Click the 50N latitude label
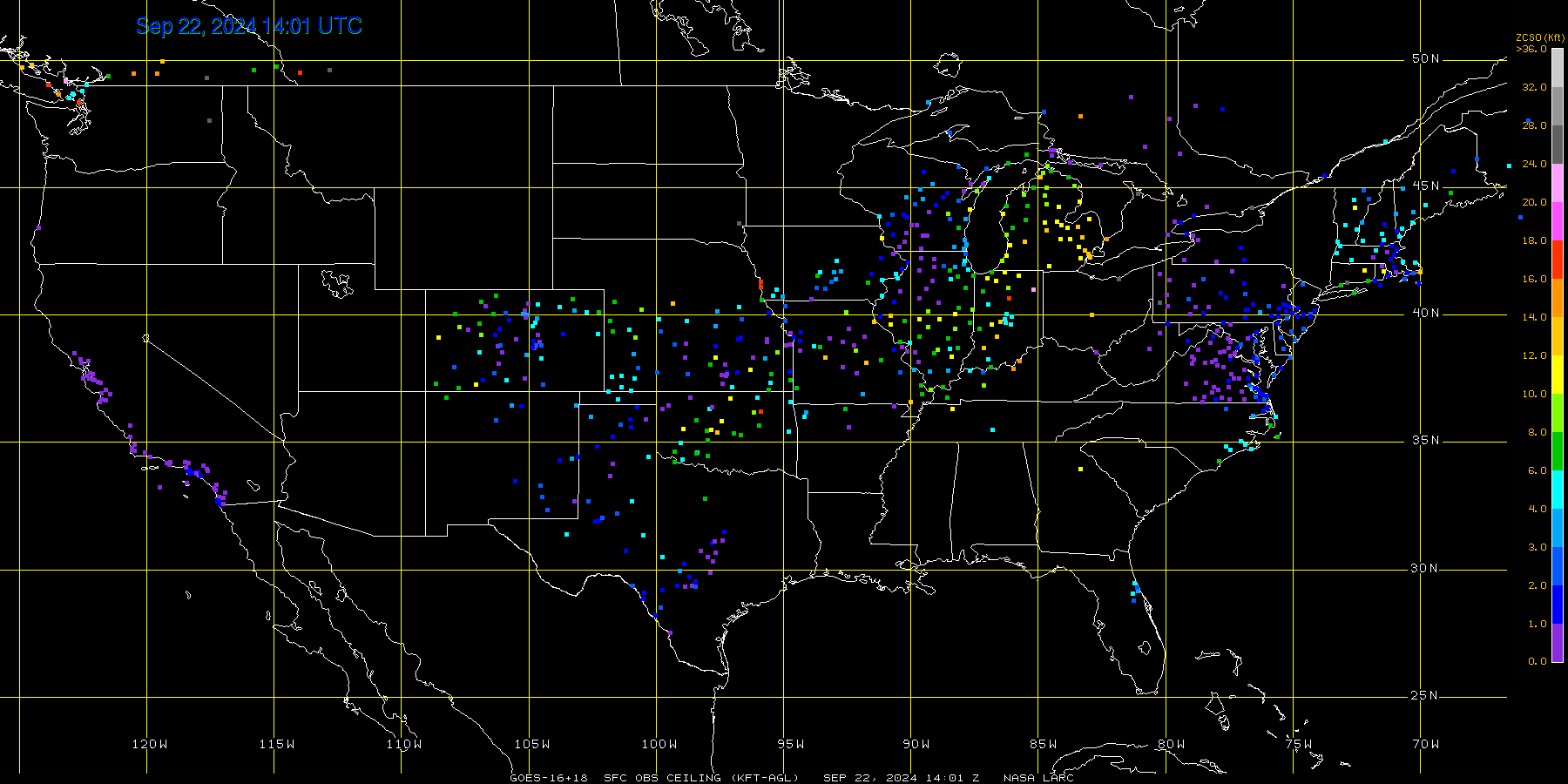 (x=1426, y=58)
